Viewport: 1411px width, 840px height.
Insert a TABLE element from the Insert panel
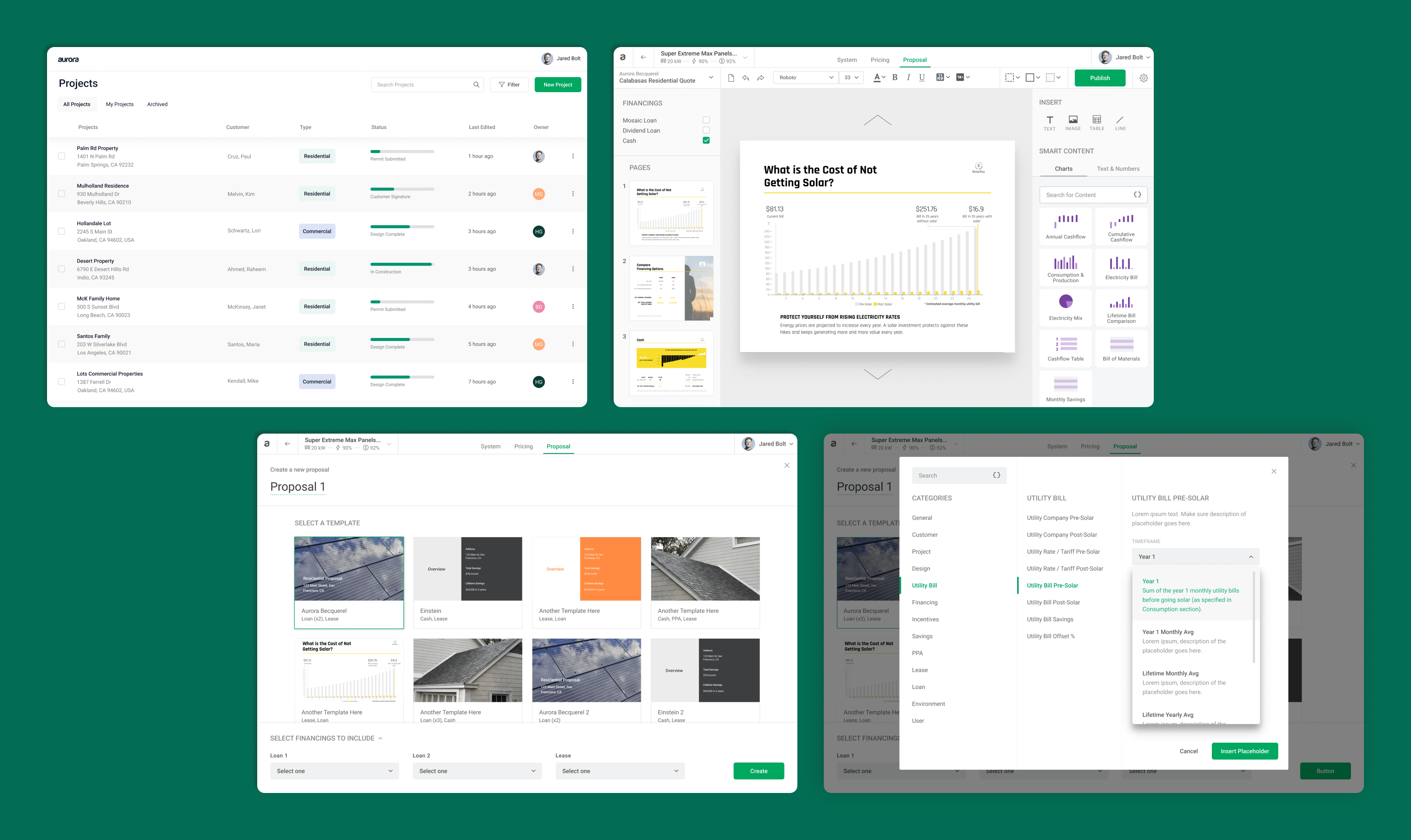pyautogui.click(x=1097, y=123)
